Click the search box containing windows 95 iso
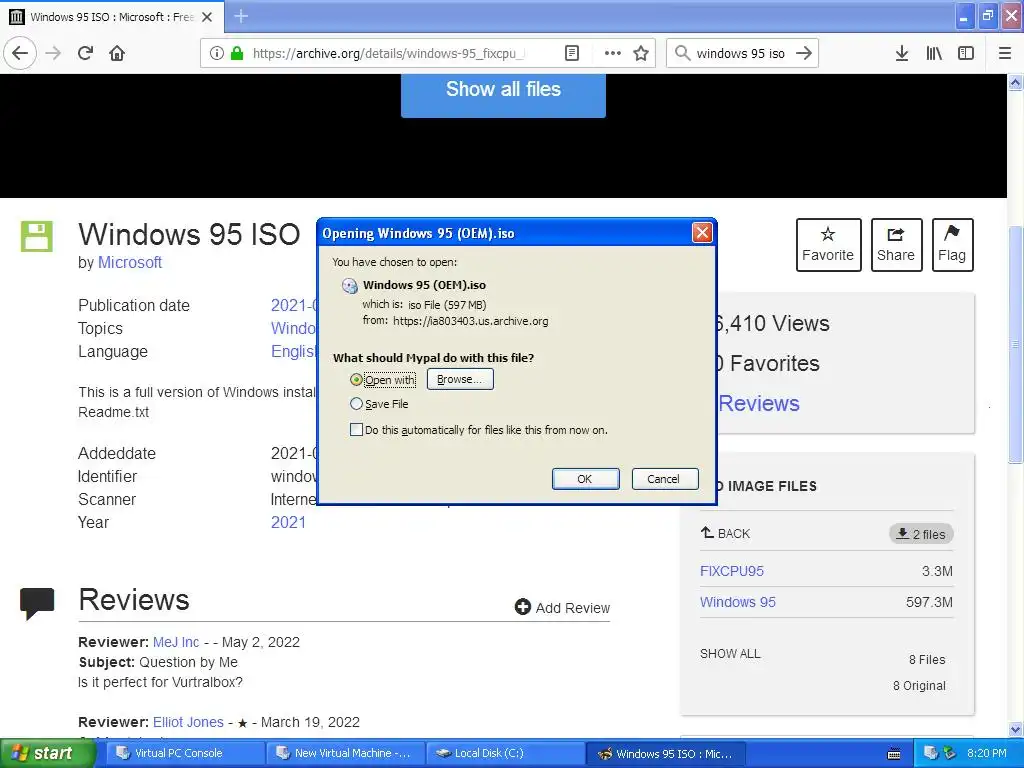 (740, 54)
